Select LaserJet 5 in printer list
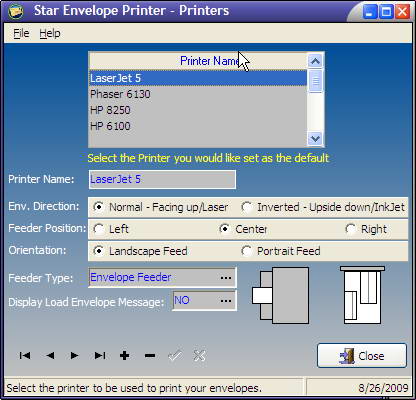Viewport: 416px width, 400px height. (198, 78)
